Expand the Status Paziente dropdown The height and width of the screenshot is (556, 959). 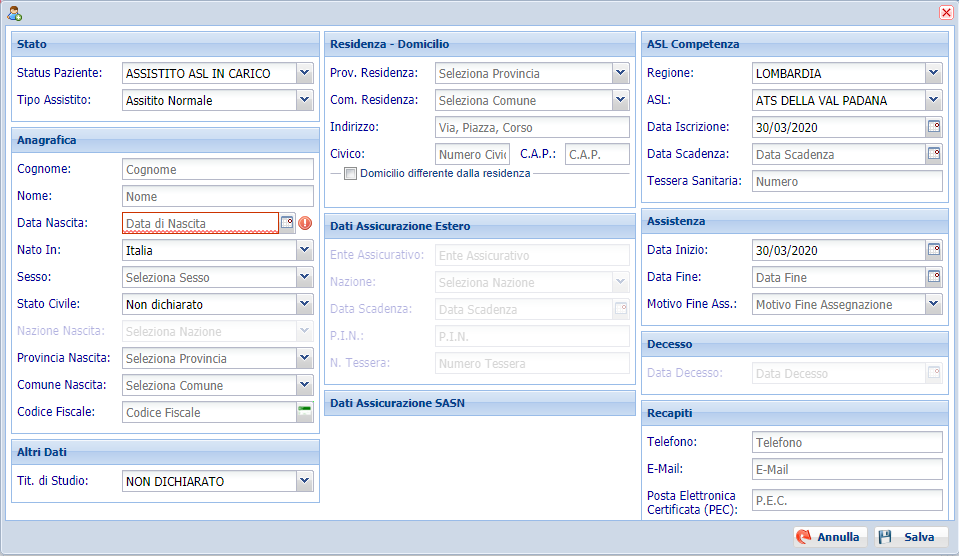click(x=305, y=73)
